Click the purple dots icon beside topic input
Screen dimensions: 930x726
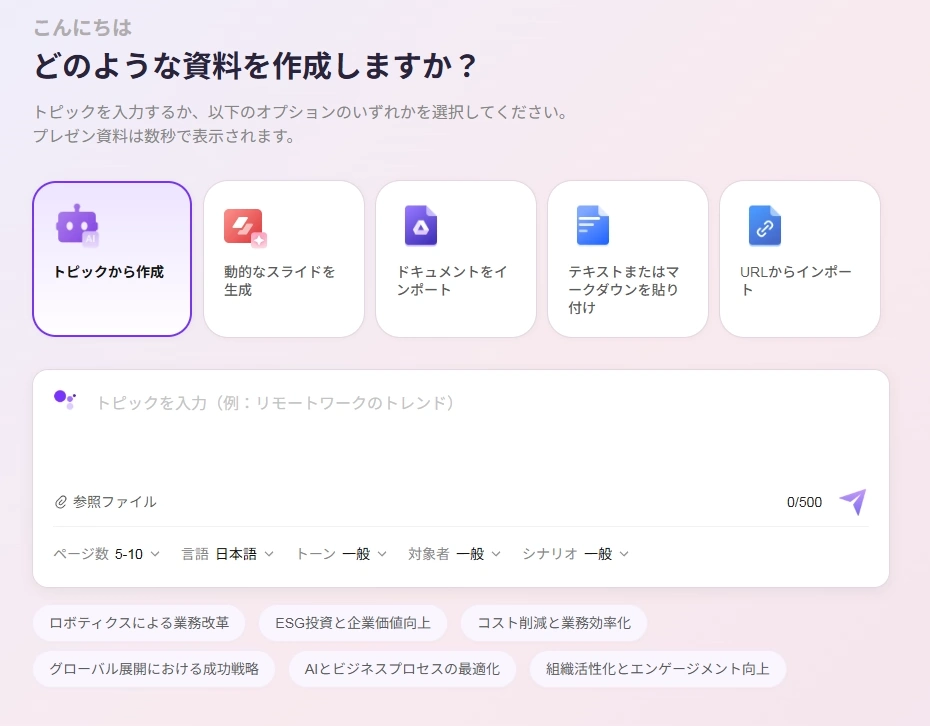tap(65, 400)
